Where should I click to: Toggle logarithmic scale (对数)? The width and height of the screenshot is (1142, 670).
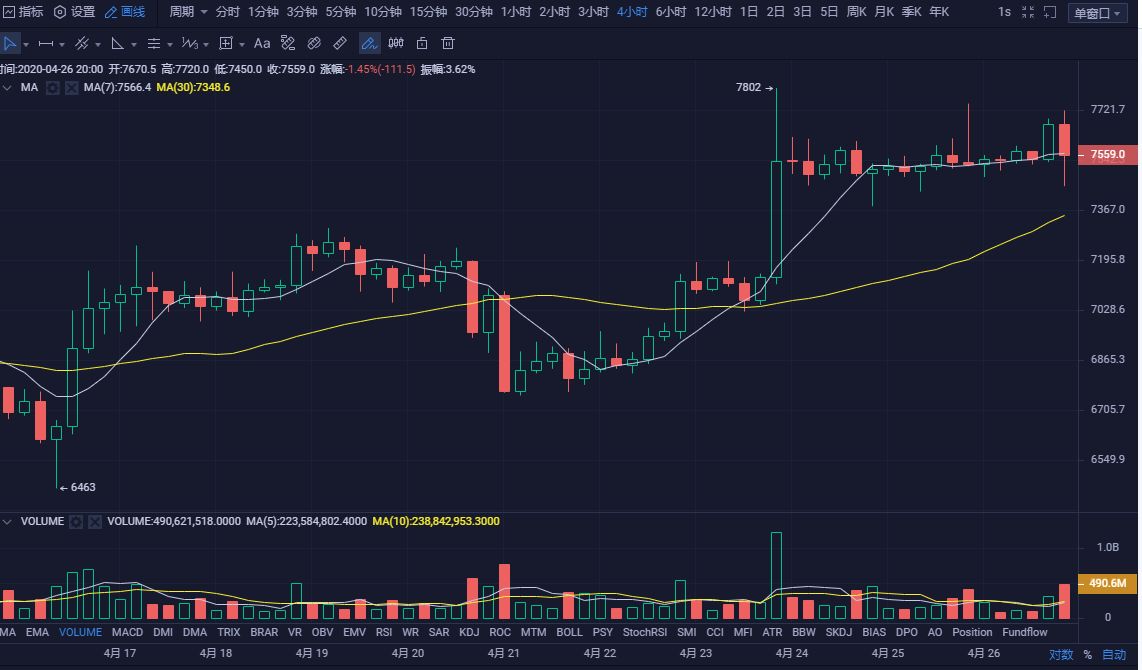(1060, 655)
